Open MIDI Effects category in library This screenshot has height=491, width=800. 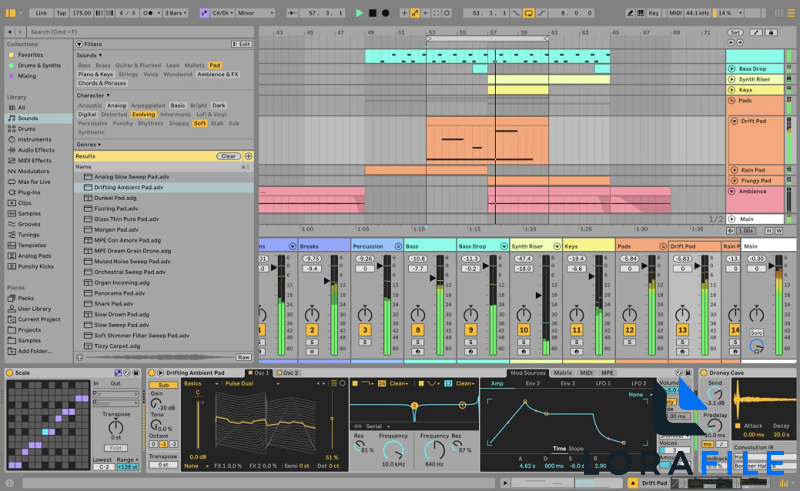(34, 160)
